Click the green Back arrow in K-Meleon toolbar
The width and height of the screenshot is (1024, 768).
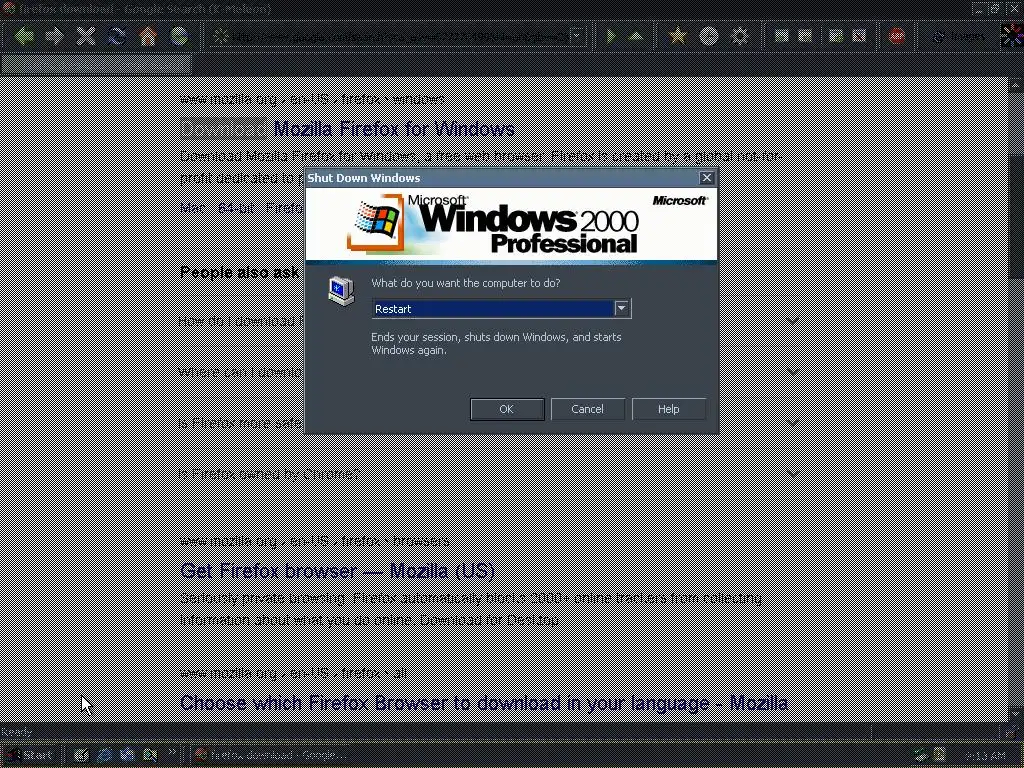[24, 36]
